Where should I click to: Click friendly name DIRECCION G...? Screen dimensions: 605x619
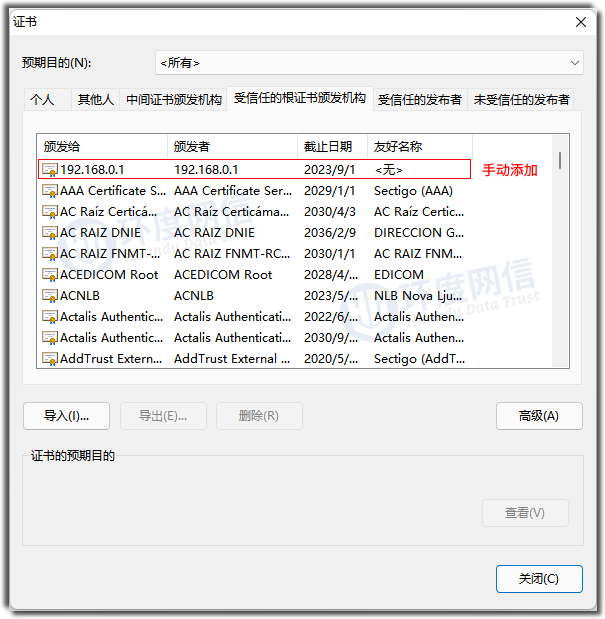click(x=419, y=233)
